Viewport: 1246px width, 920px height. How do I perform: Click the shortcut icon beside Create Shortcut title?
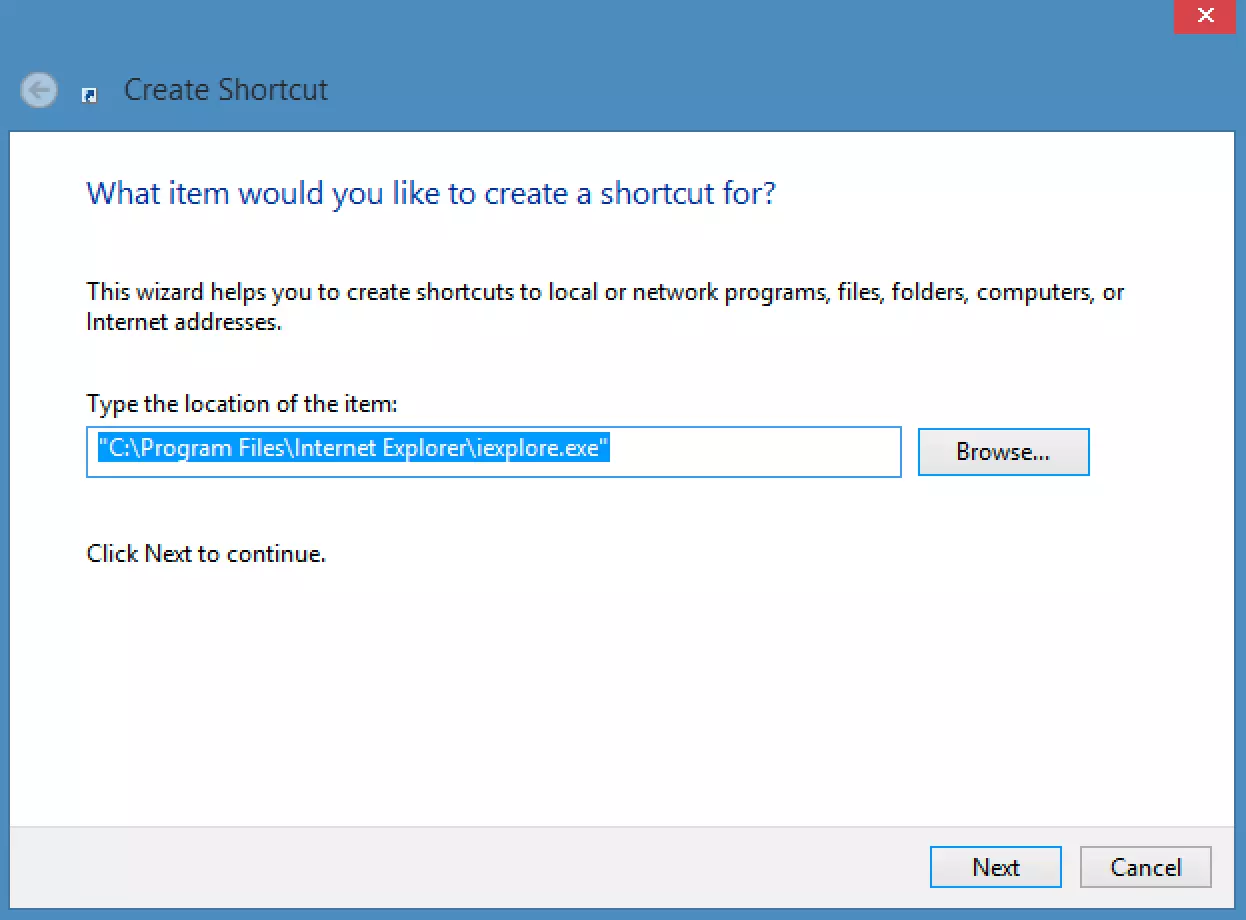coord(89,94)
